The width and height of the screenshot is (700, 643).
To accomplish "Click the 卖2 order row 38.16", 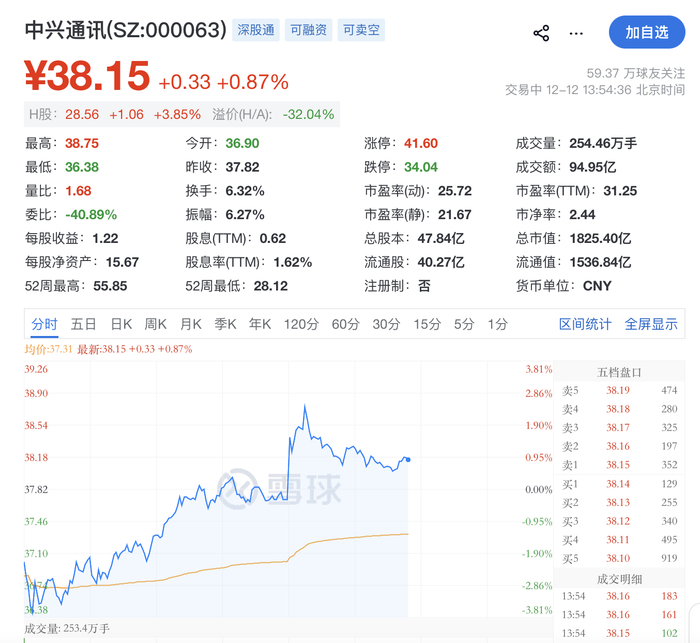I will (x=620, y=447).
